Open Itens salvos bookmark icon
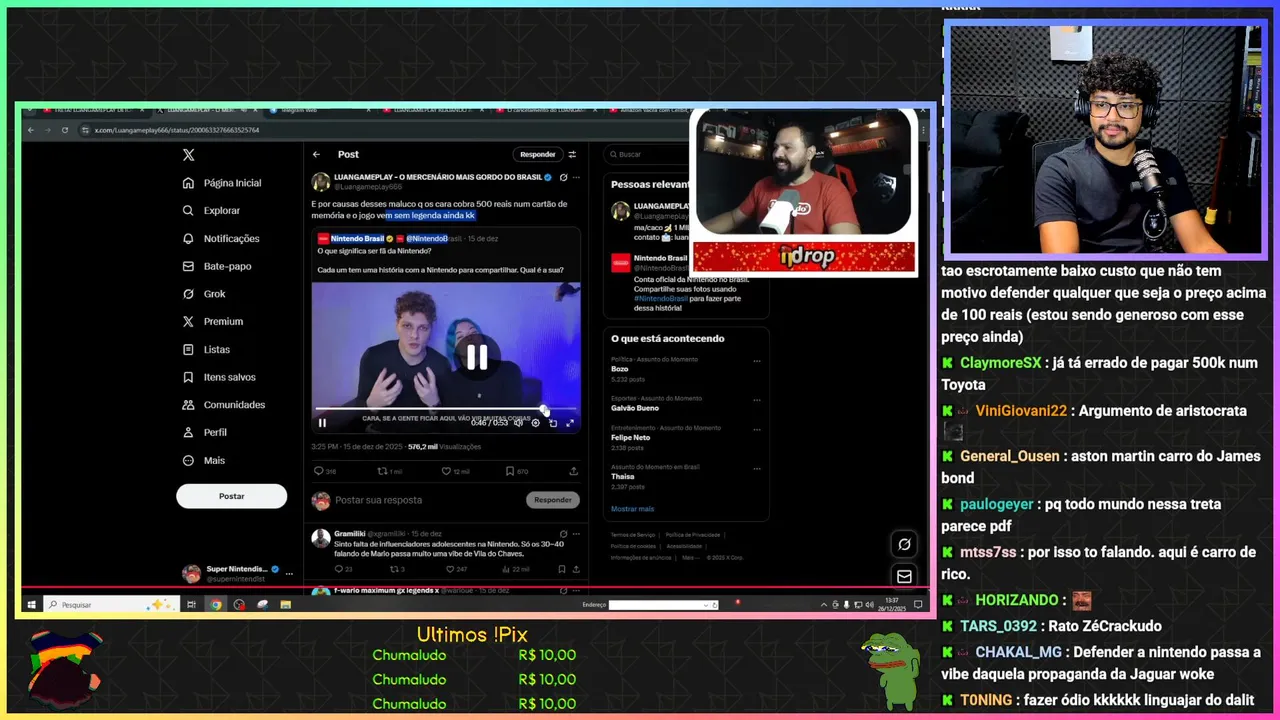This screenshot has height=720, width=1280. [x=188, y=377]
